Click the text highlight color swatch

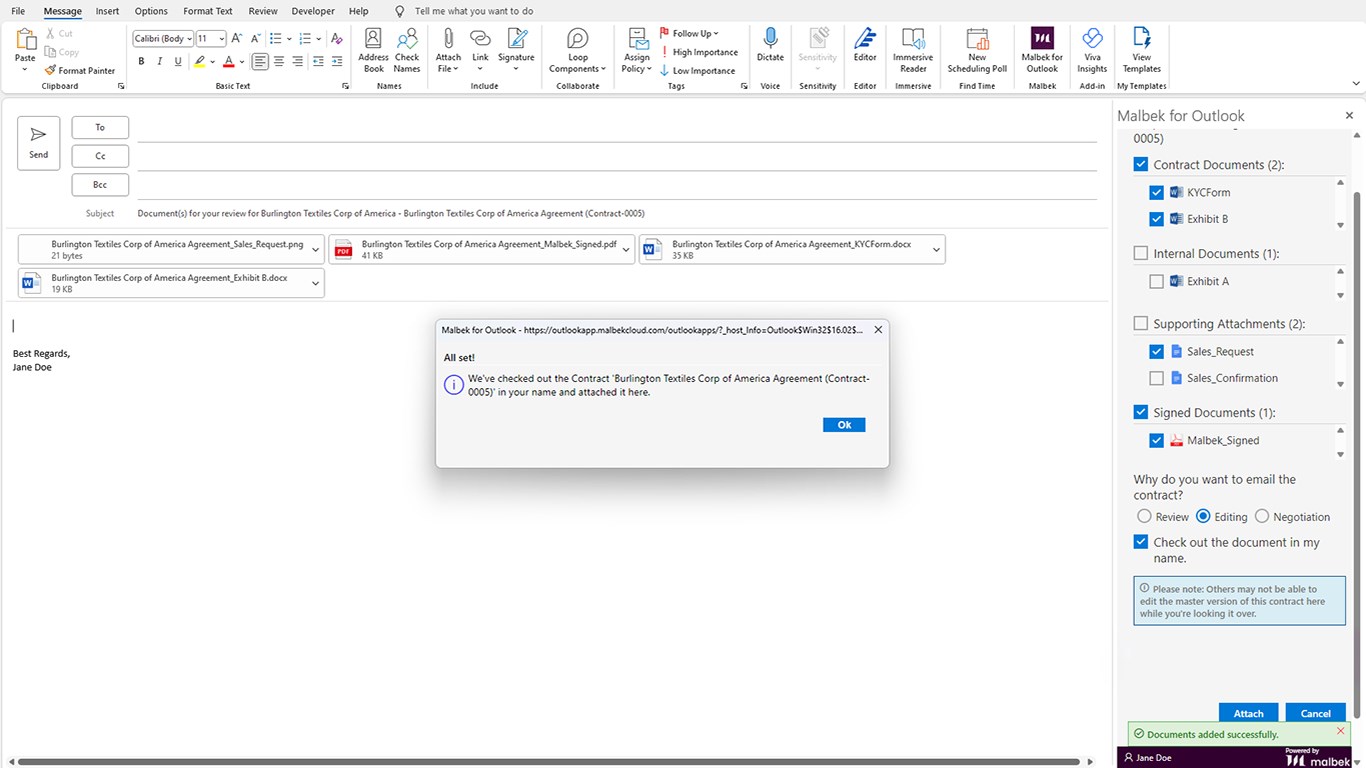pyautogui.click(x=200, y=62)
